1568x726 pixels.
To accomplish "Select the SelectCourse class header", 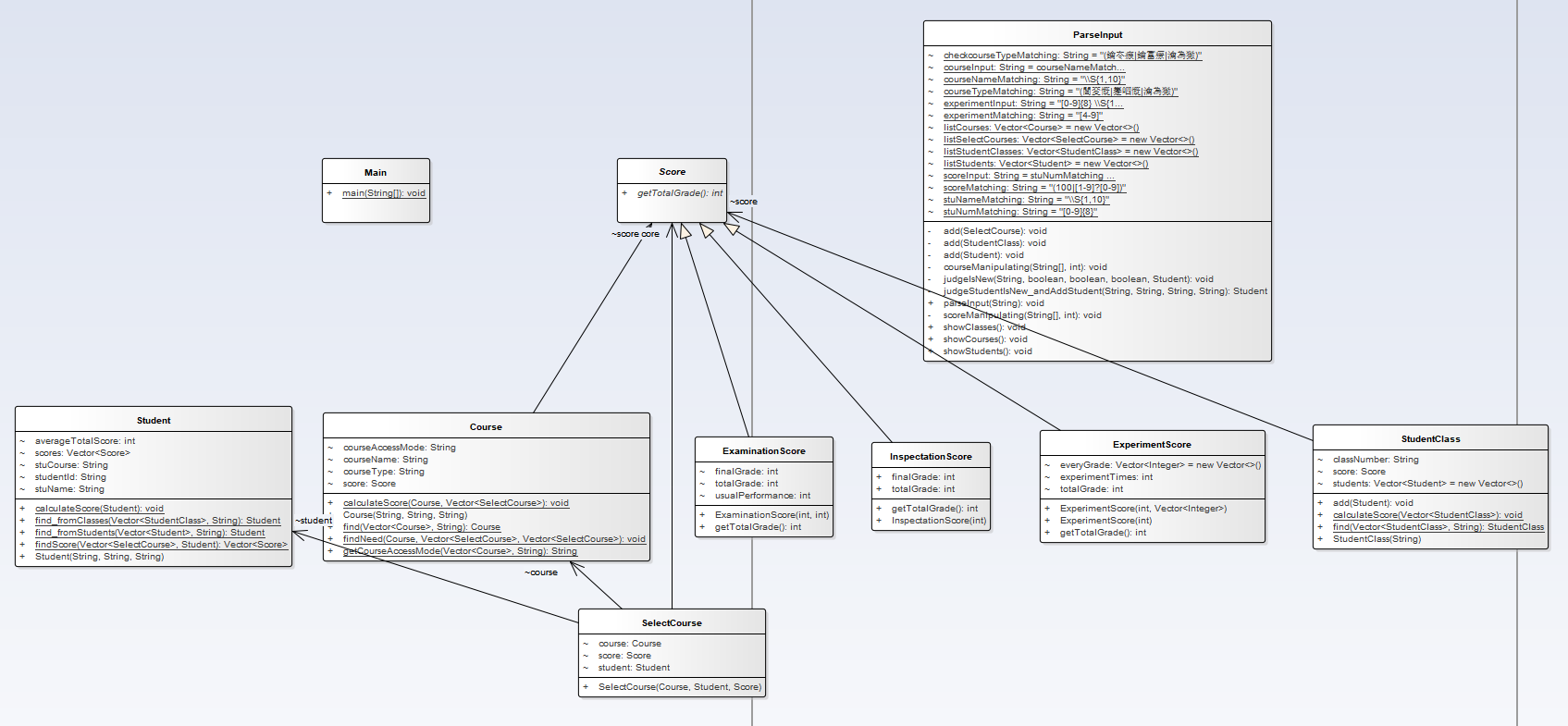I will [x=672, y=622].
